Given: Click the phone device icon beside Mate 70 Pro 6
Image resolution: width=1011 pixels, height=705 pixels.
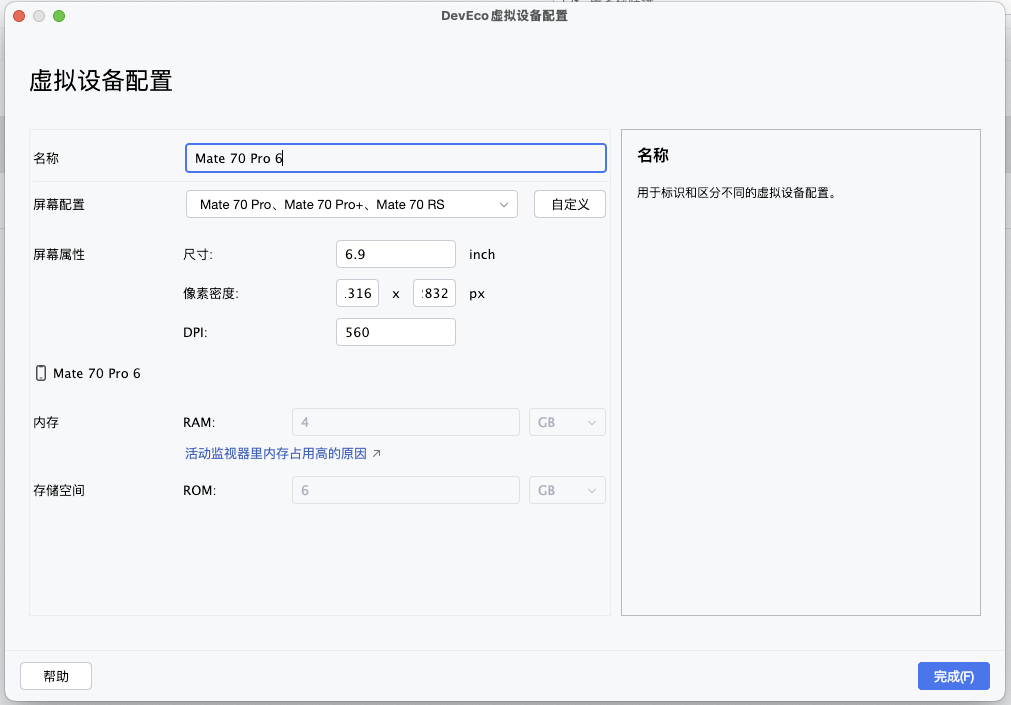Looking at the screenshot, I should [41, 373].
